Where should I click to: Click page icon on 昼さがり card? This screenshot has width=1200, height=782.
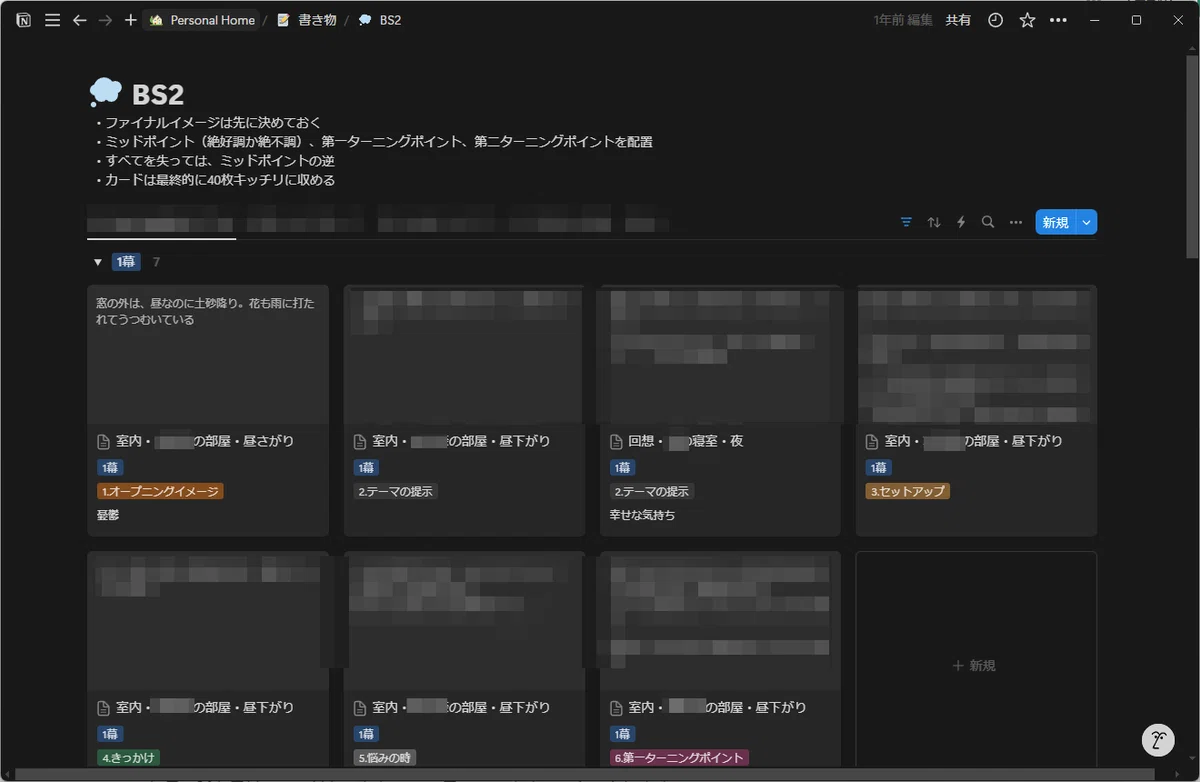click(103, 441)
